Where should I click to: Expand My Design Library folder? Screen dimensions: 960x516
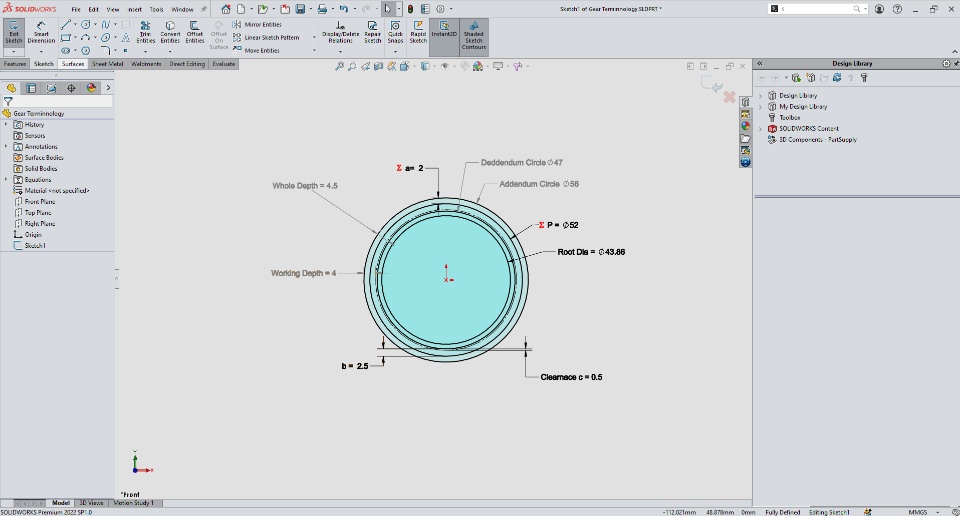point(760,107)
